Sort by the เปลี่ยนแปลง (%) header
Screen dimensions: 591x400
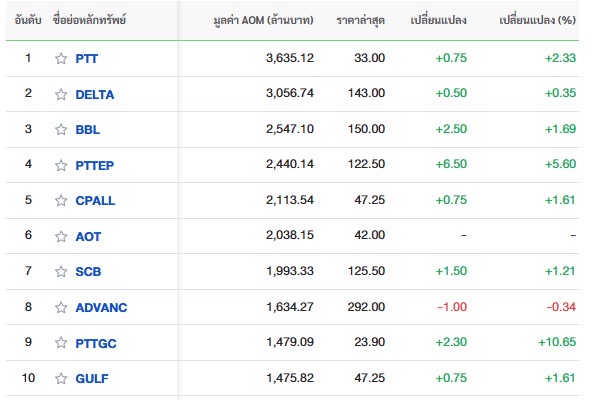[537, 20]
